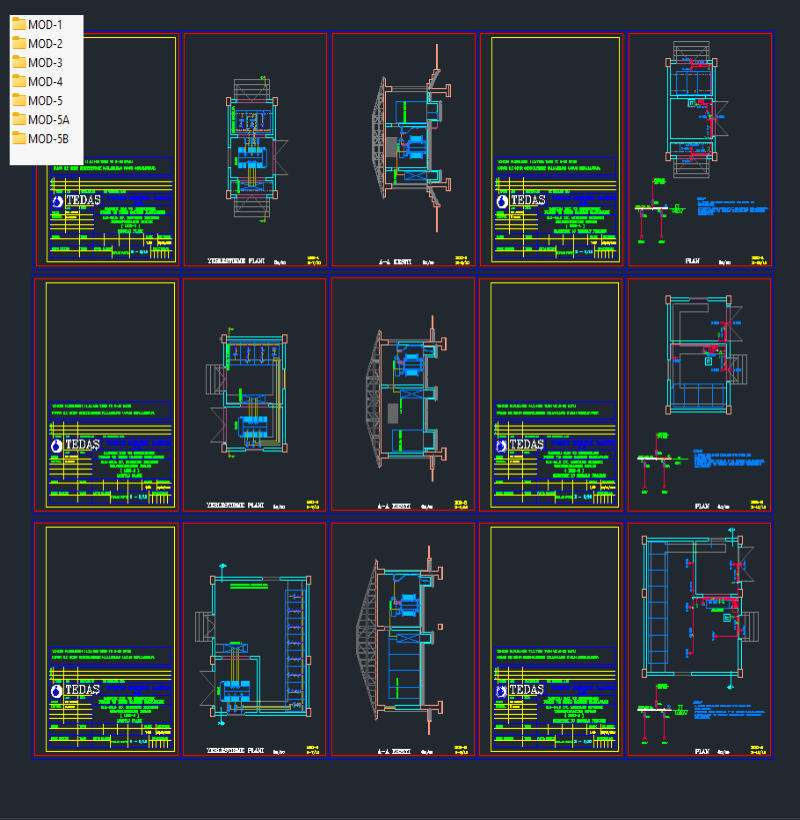
Task: Click the folder icon beside MOD-3
Action: pyautogui.click(x=19, y=62)
